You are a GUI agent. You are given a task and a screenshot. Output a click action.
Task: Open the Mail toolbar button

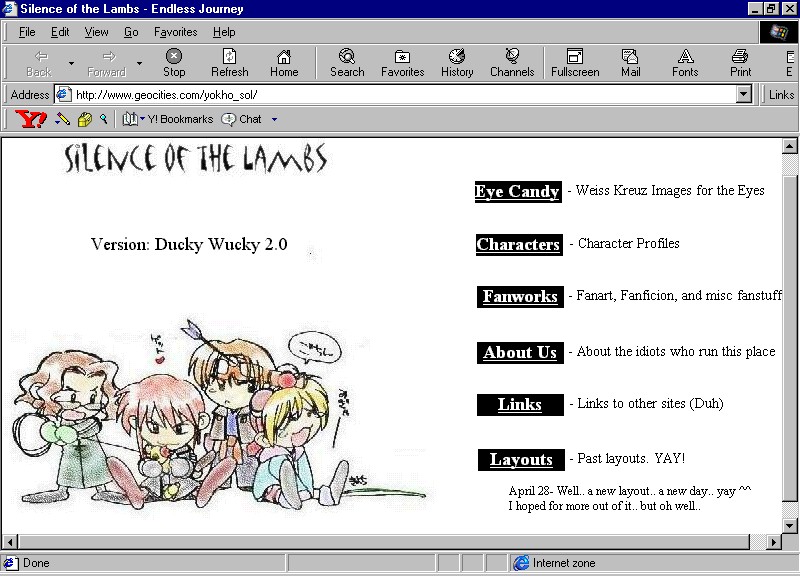coord(631,63)
